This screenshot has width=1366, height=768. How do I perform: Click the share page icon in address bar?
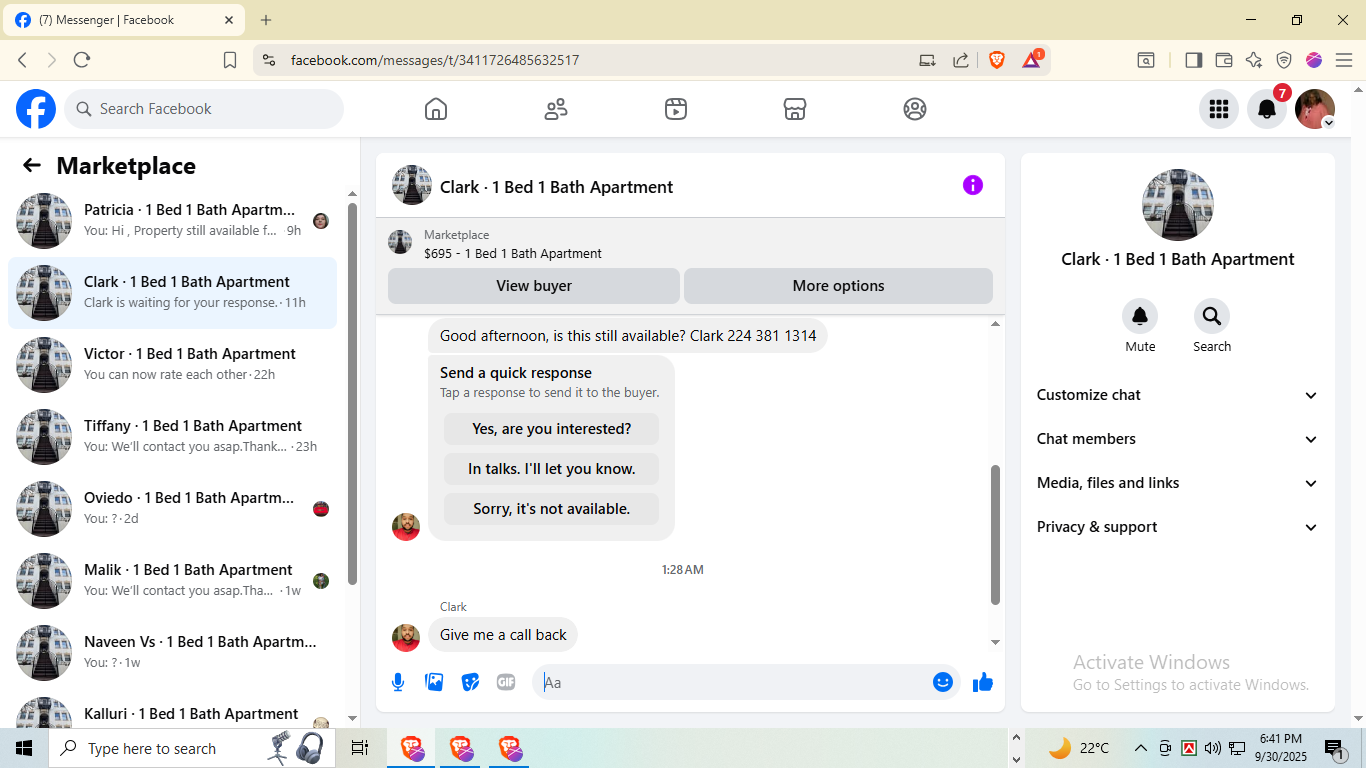click(961, 60)
